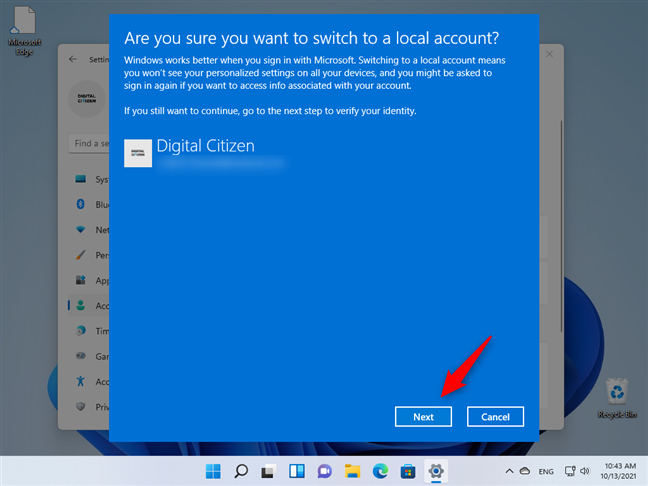Switch input language via ENG indicator

(x=546, y=471)
